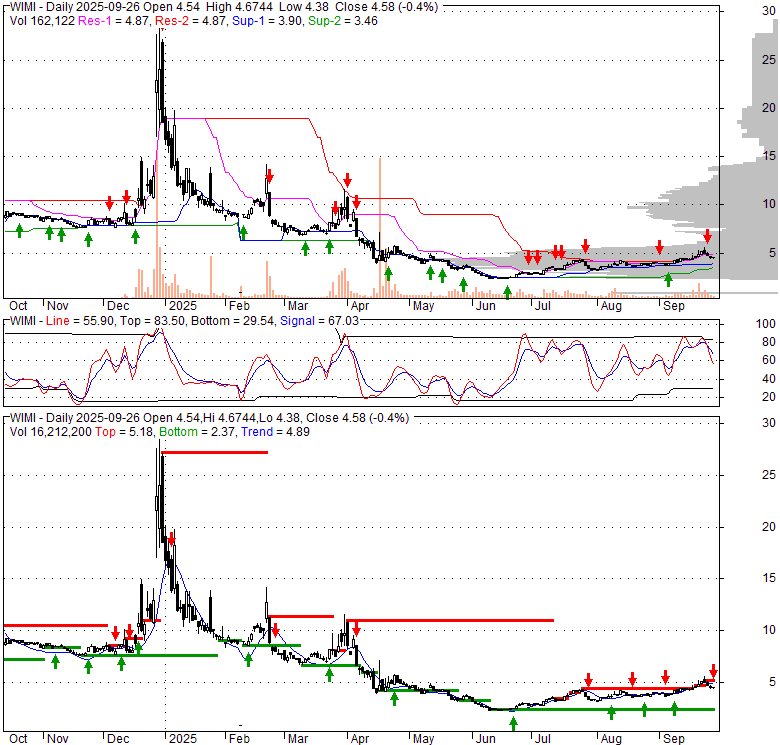Click the red sell arrow in mid-February, top chart
Screen dimensions: 780x745
[x=269, y=176]
